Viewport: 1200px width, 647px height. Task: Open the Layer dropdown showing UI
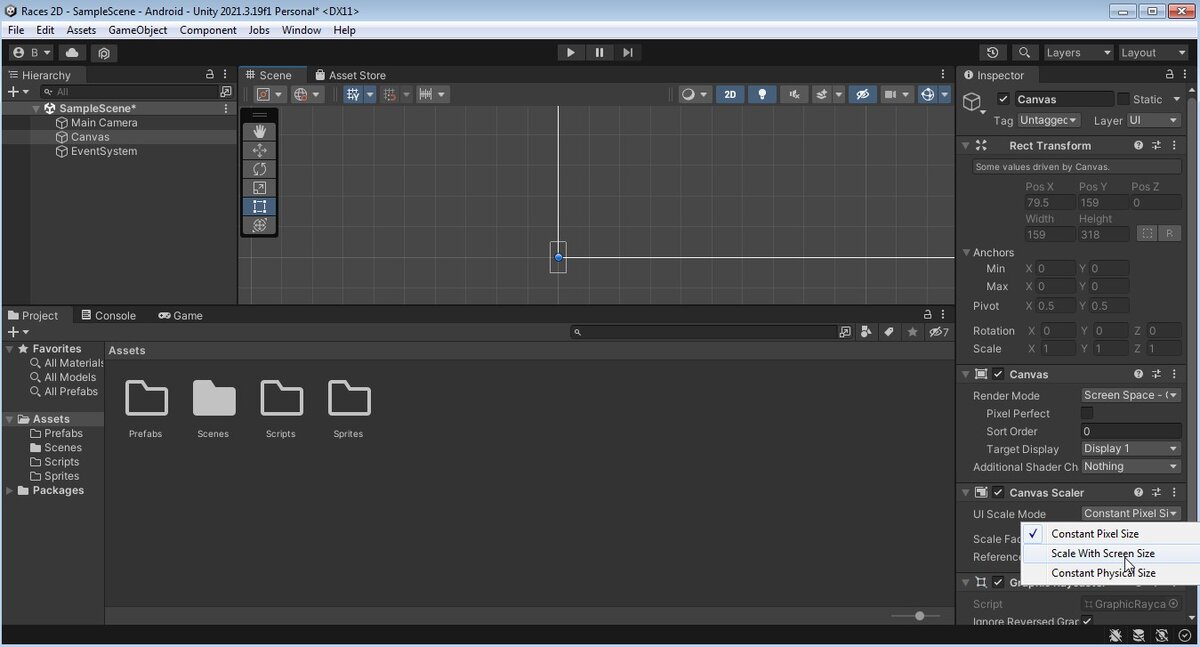click(1154, 120)
